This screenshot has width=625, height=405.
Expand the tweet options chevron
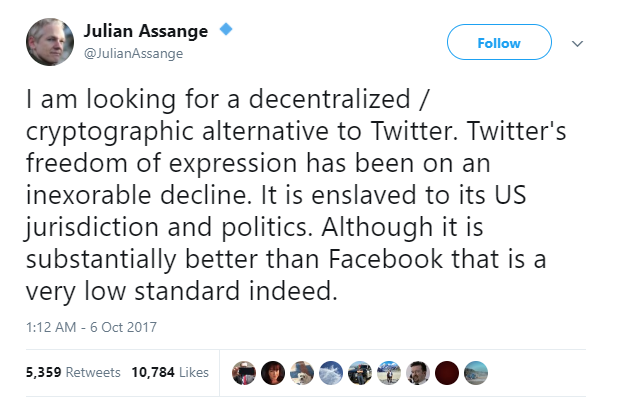click(x=577, y=43)
